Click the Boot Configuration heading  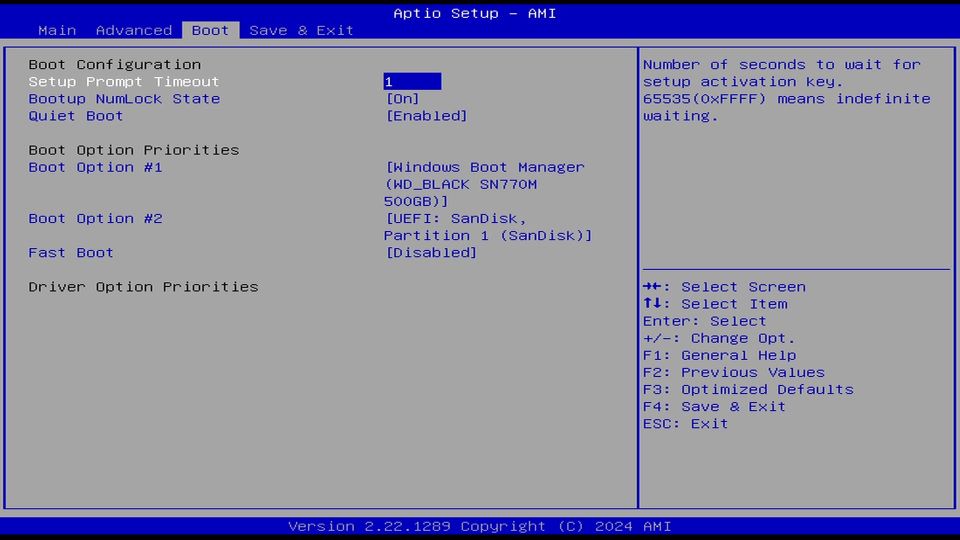pyautogui.click(x=114, y=64)
